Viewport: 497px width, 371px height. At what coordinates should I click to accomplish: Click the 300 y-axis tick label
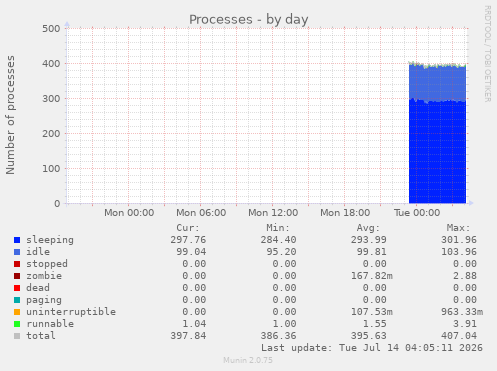pos(51,98)
